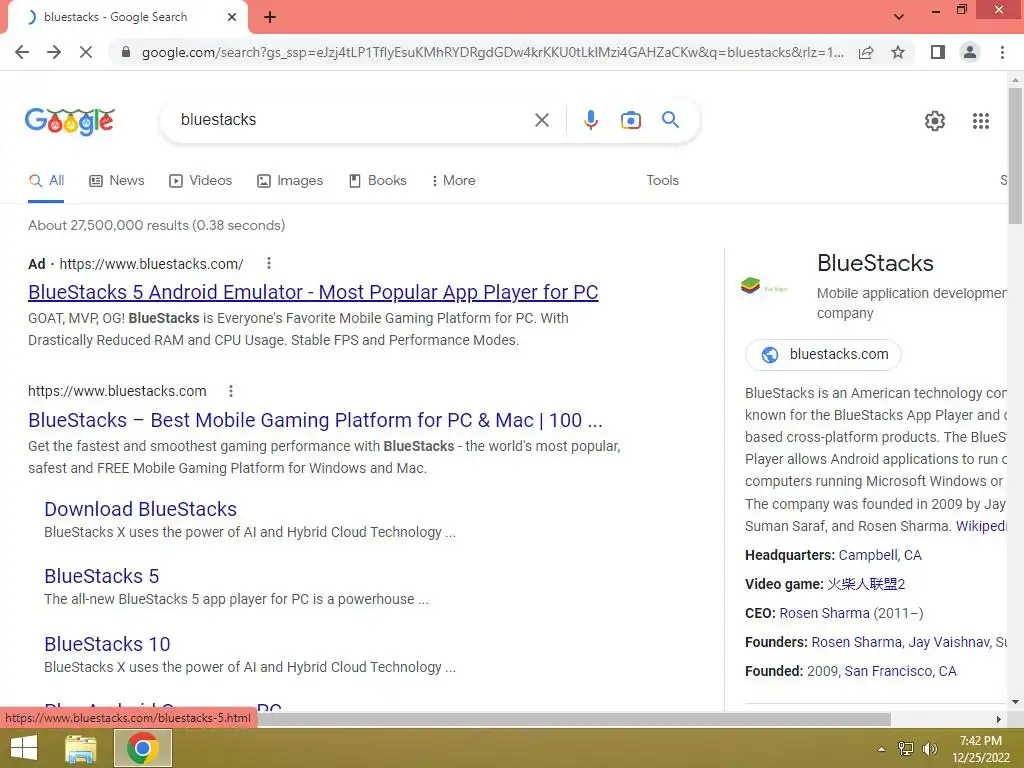
Task: Switch to the Books tab
Action: (x=377, y=181)
